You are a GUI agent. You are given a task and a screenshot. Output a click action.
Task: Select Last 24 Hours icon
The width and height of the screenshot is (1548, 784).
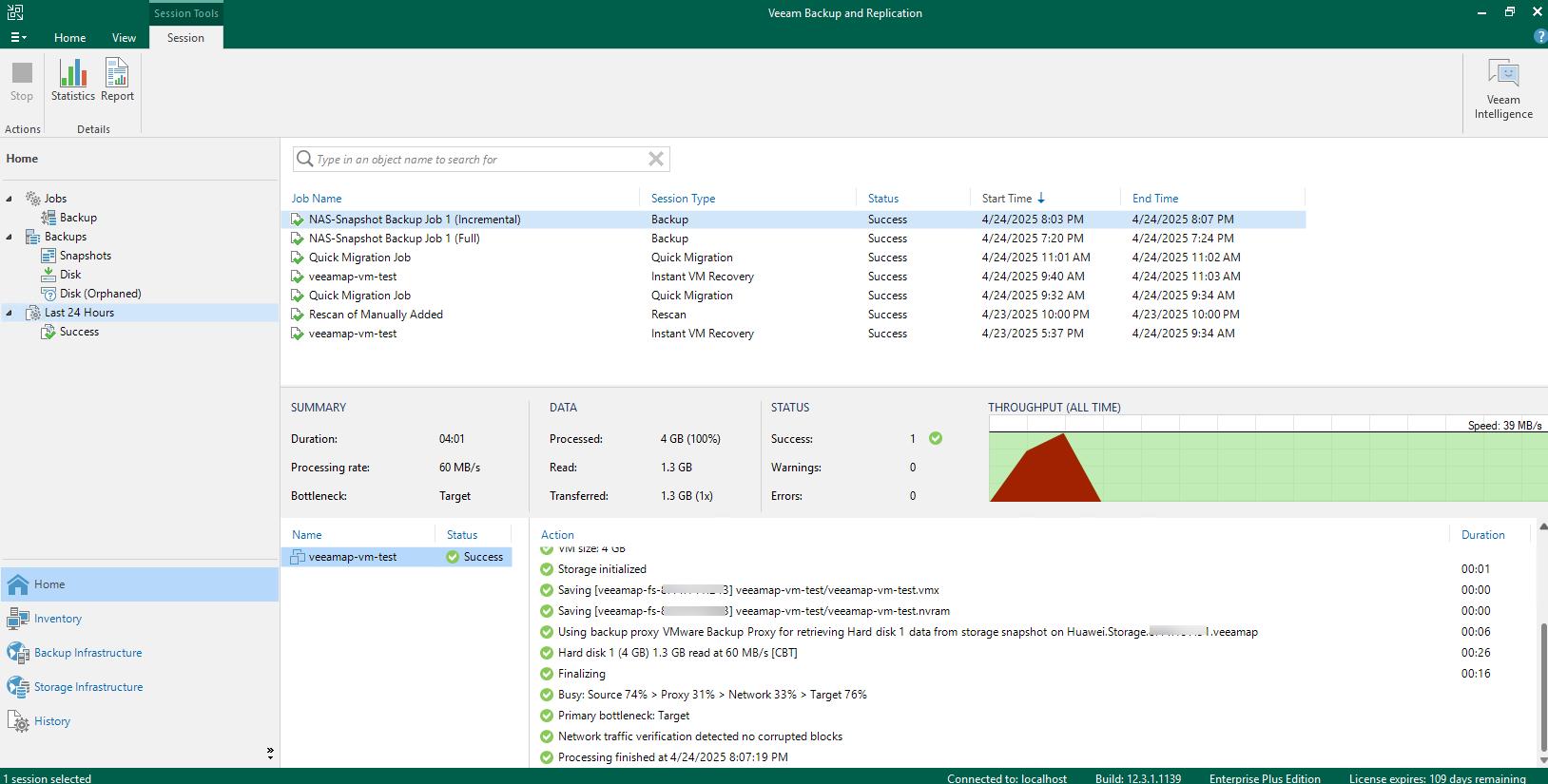(x=33, y=313)
